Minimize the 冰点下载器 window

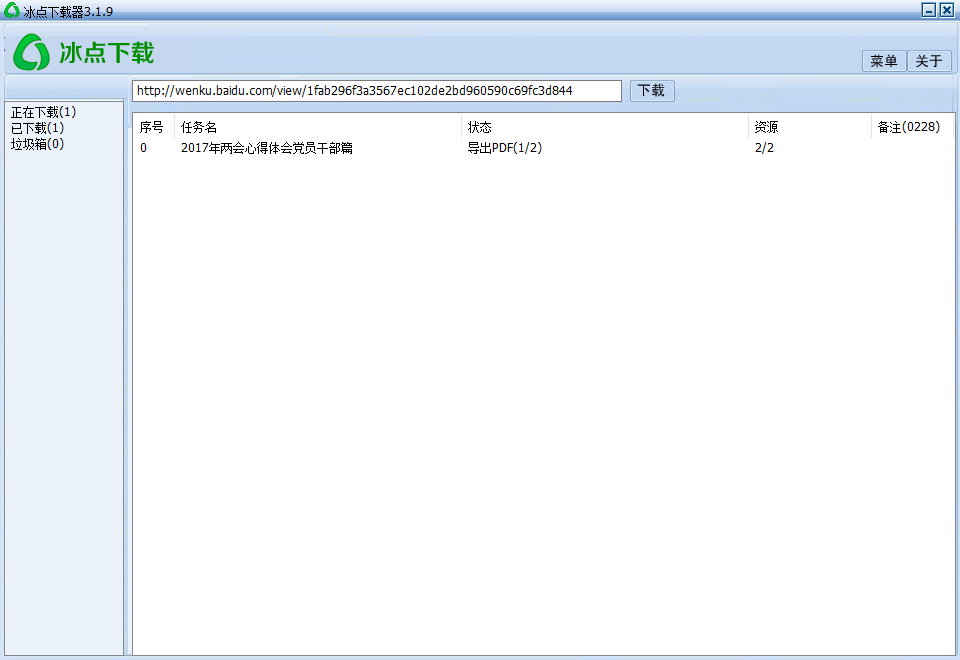pos(928,9)
